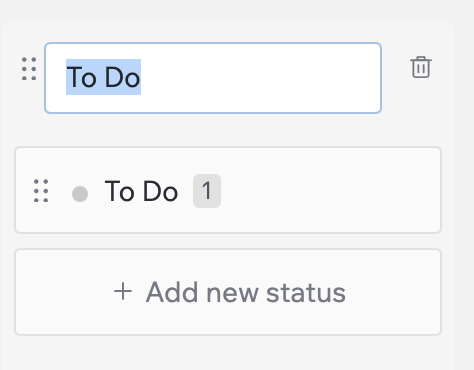Click inside the To Do name input field
Screen dimensions: 474x370
(x=213, y=78)
